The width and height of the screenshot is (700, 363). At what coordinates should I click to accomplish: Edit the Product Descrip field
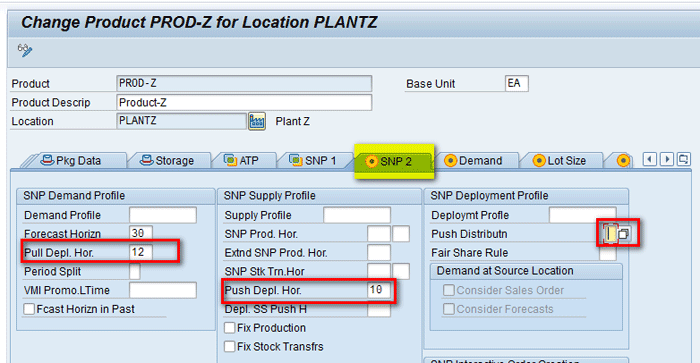point(244,102)
